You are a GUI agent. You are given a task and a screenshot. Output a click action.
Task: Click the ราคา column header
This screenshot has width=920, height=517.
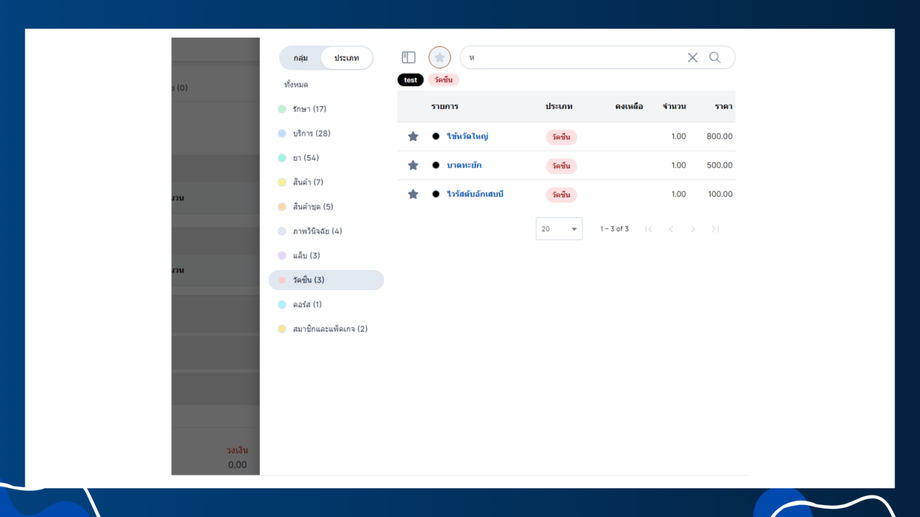723,106
